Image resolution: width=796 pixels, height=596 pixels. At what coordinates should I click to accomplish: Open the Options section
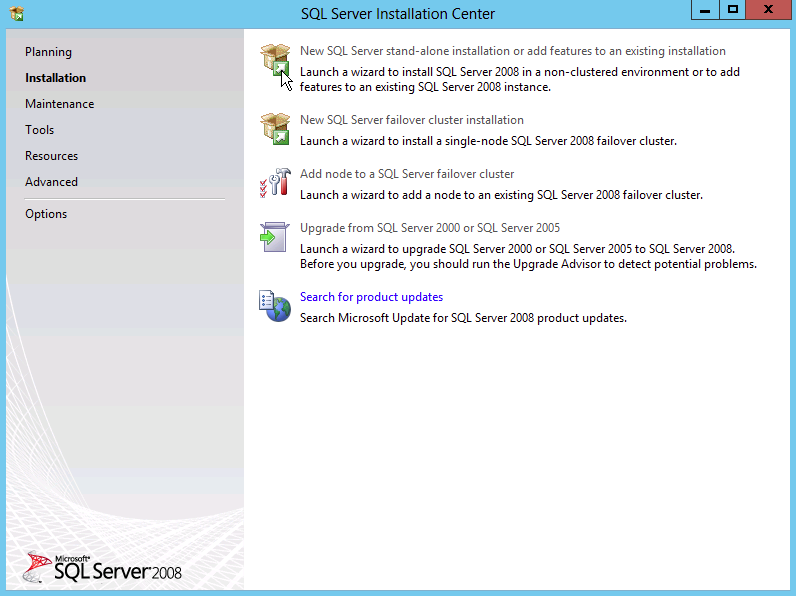point(46,214)
